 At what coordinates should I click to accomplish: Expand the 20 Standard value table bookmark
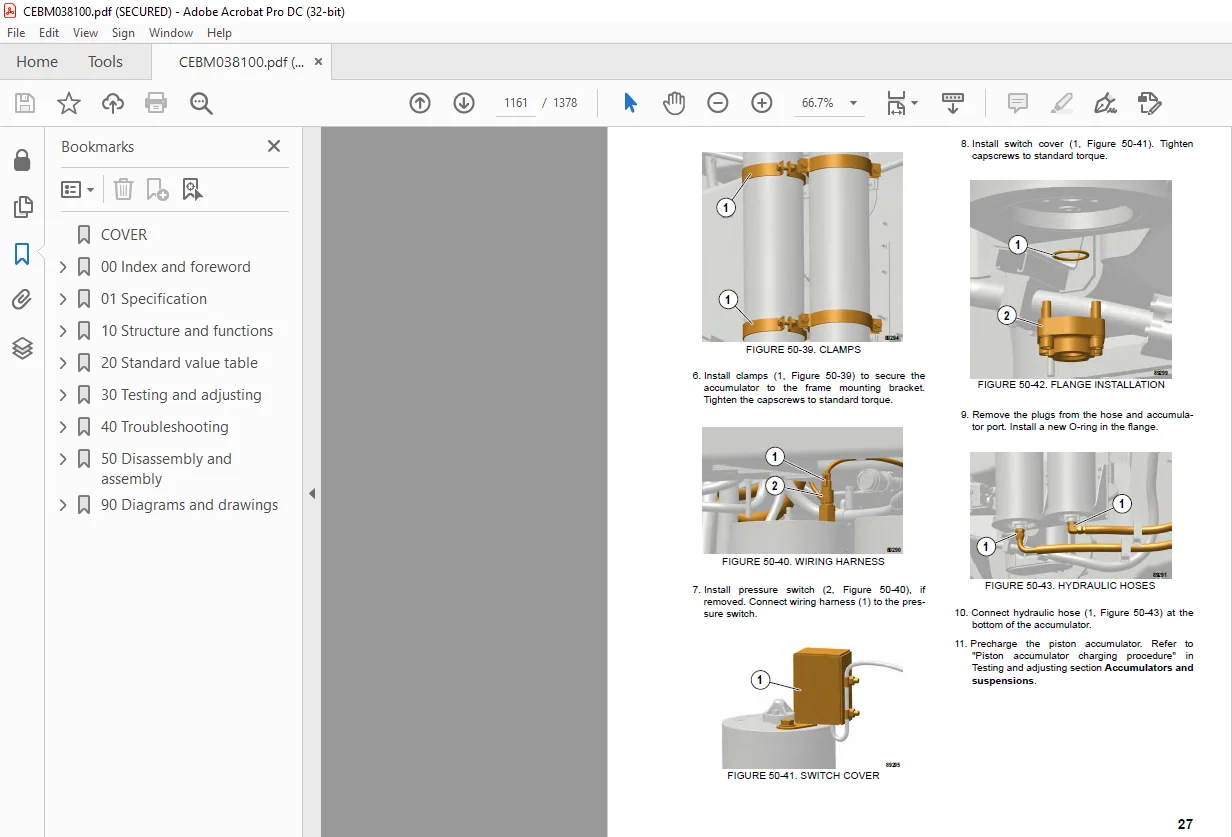coord(63,363)
